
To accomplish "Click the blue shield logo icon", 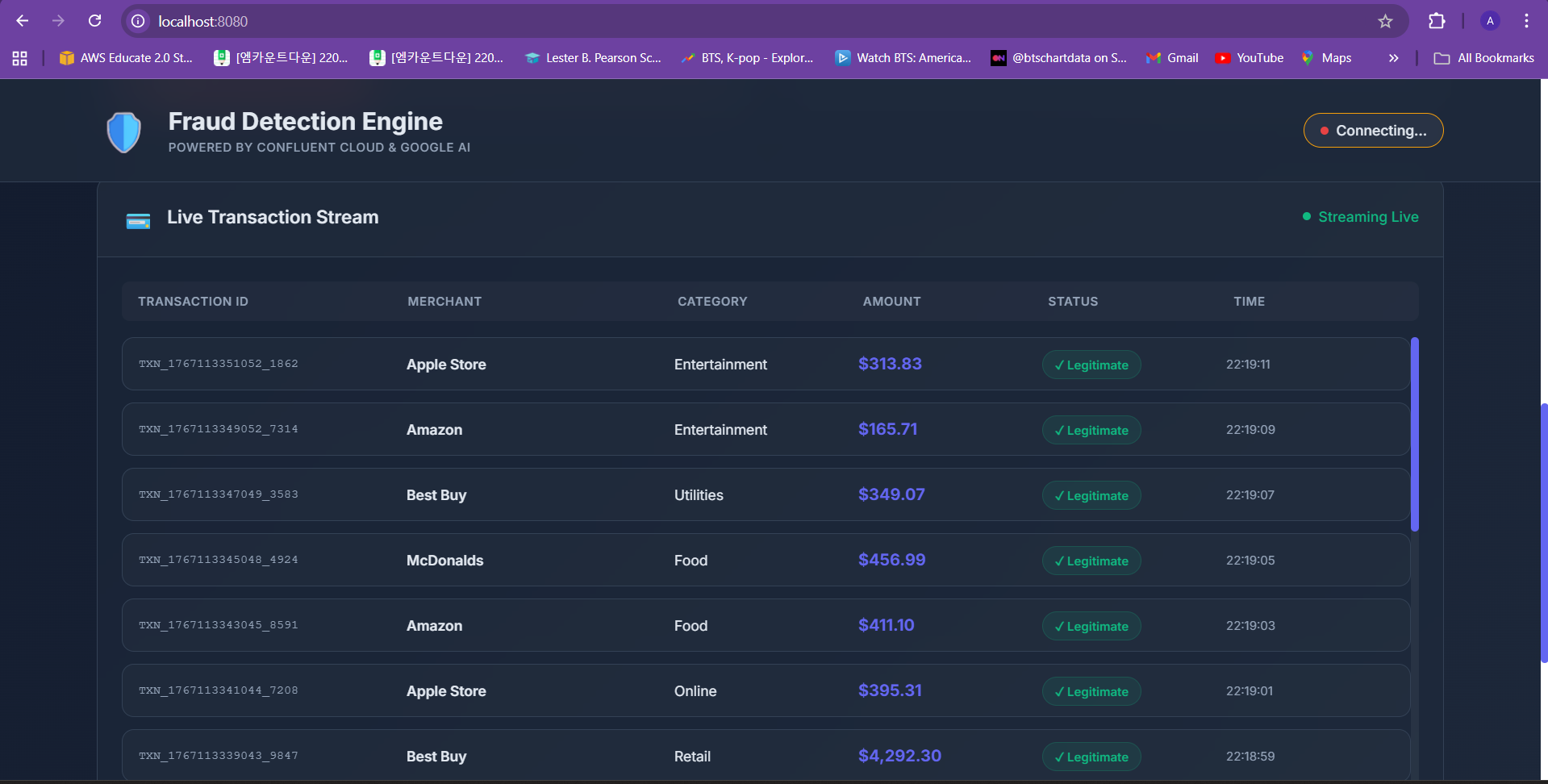I will 124,131.
